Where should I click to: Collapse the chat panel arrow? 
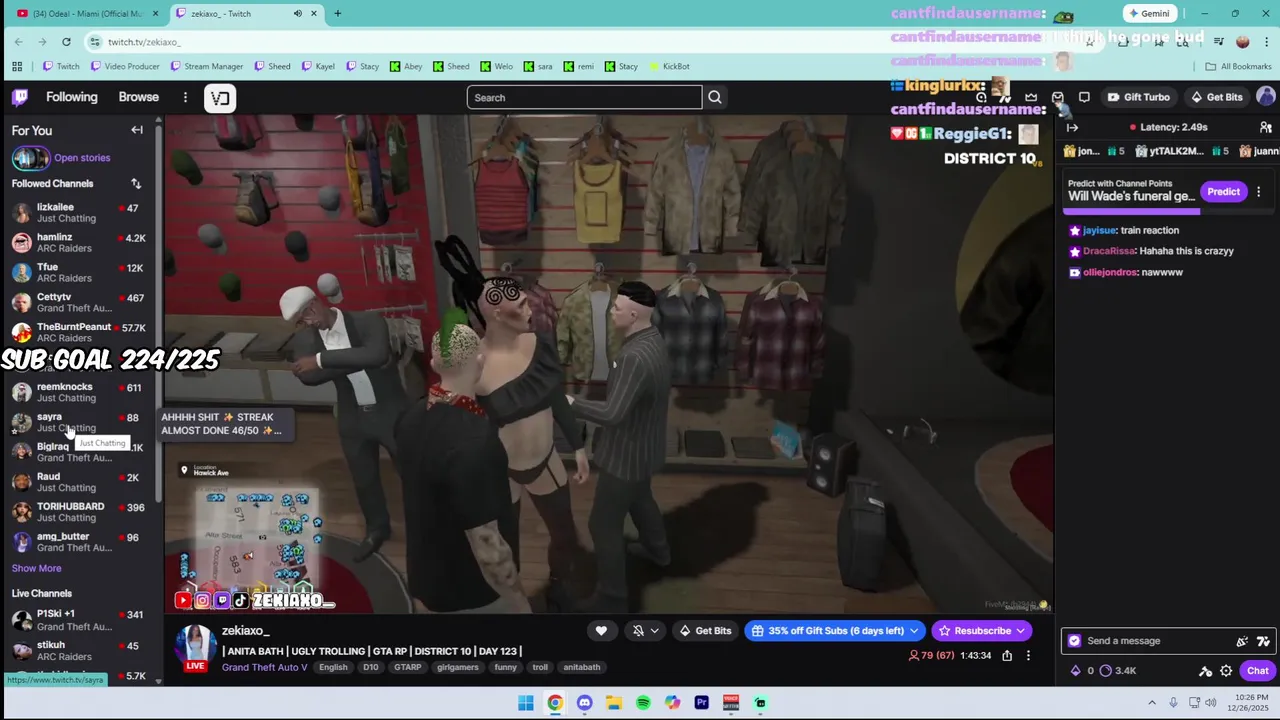coord(1072,127)
